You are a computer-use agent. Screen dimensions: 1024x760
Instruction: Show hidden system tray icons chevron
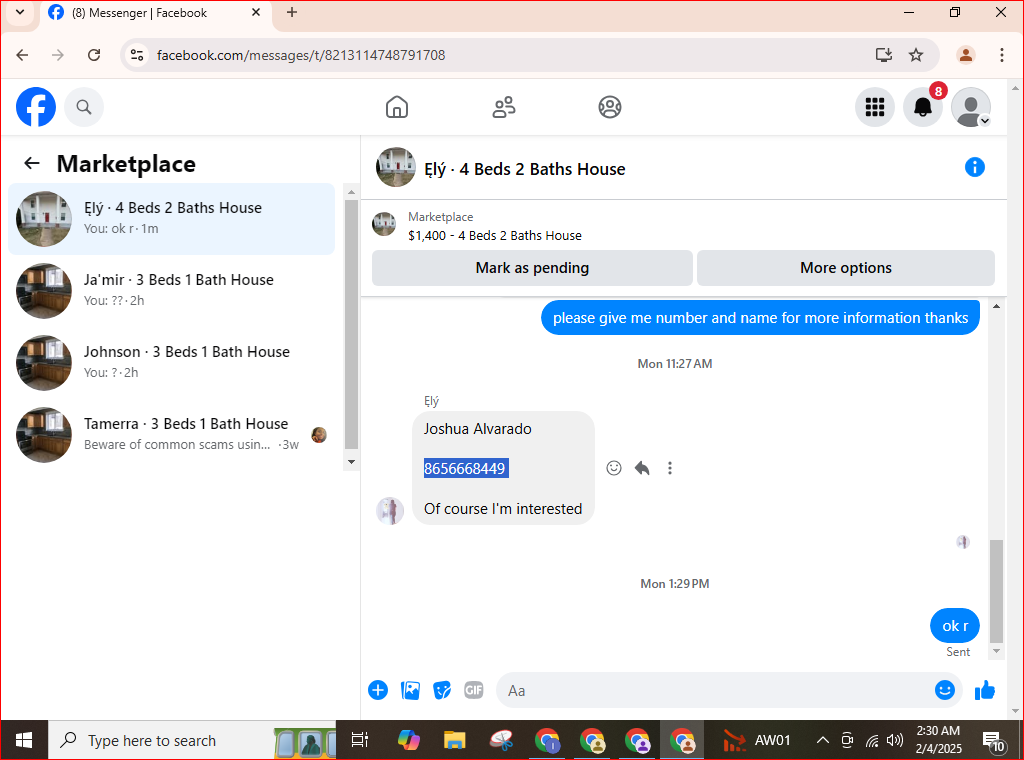[x=823, y=740]
